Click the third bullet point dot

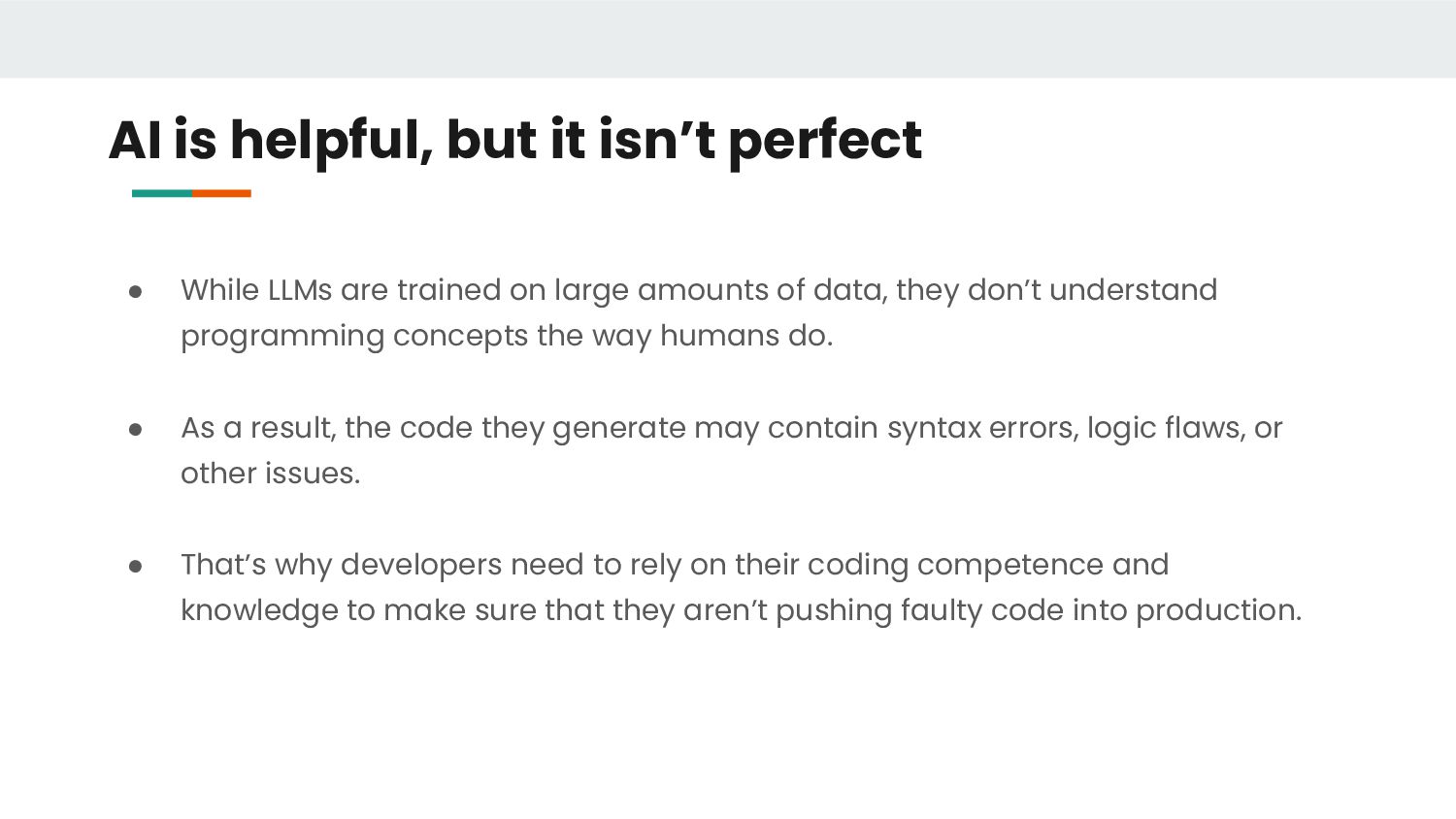136,566
